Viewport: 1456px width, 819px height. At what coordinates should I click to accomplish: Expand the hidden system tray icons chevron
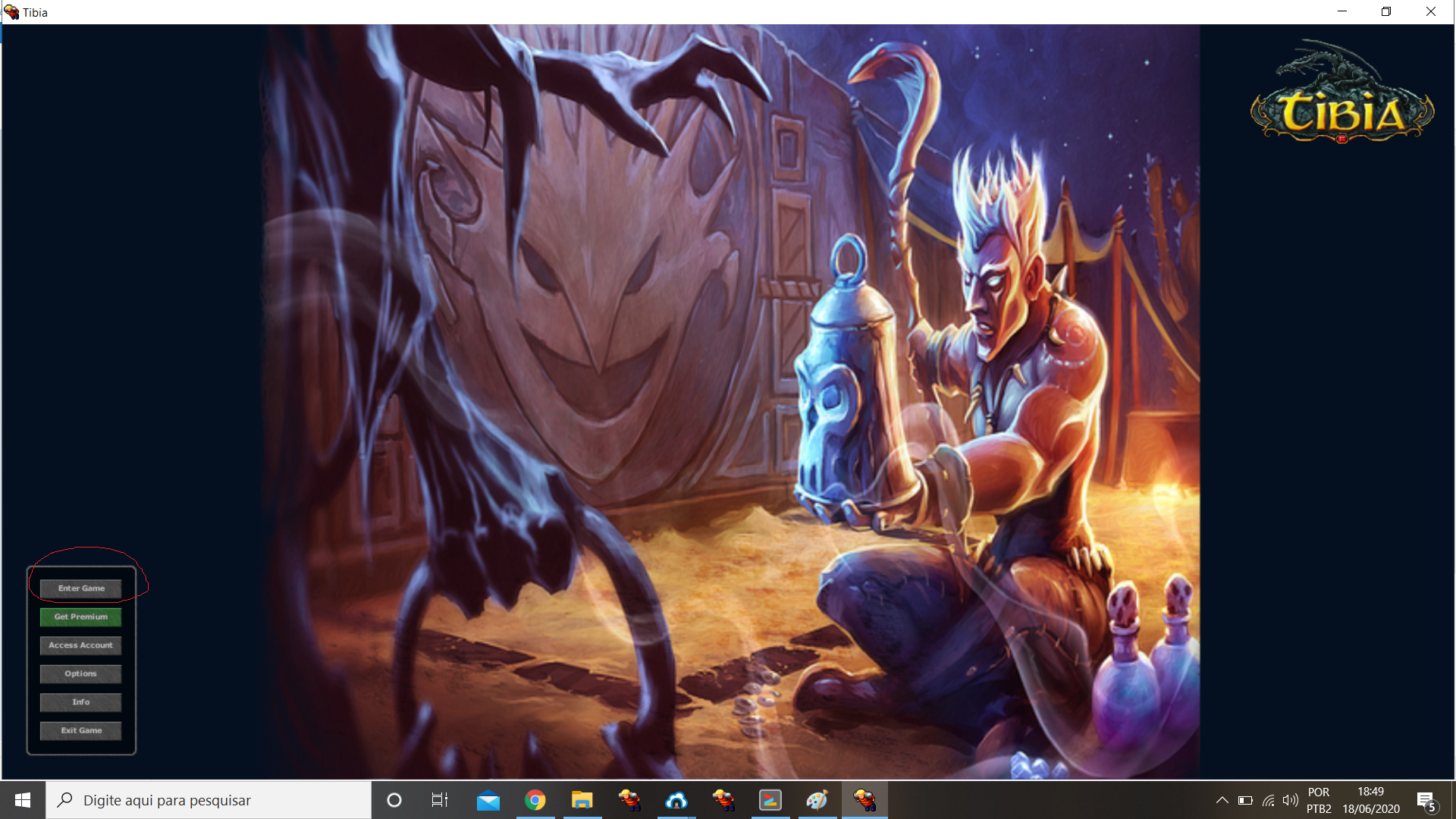tap(1222, 800)
